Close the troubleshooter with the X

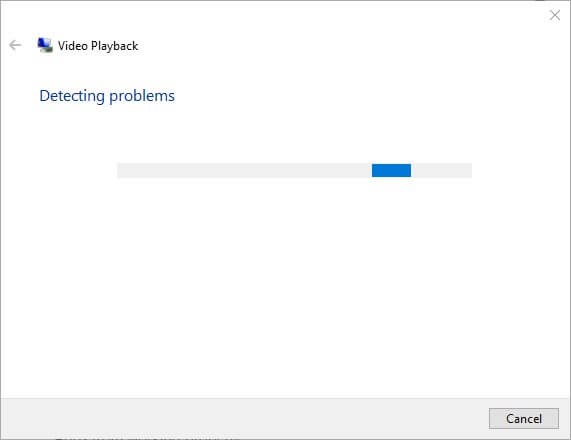pyautogui.click(x=555, y=15)
